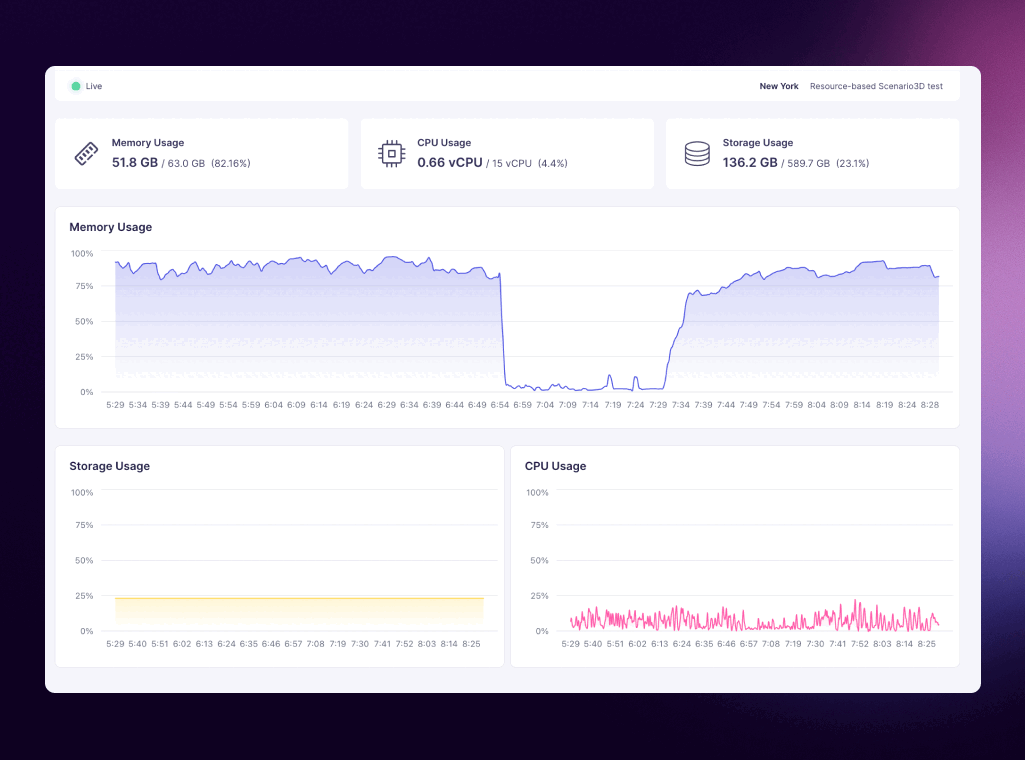
Task: Click the CPU Usage chart title
Action: pyautogui.click(x=555, y=466)
